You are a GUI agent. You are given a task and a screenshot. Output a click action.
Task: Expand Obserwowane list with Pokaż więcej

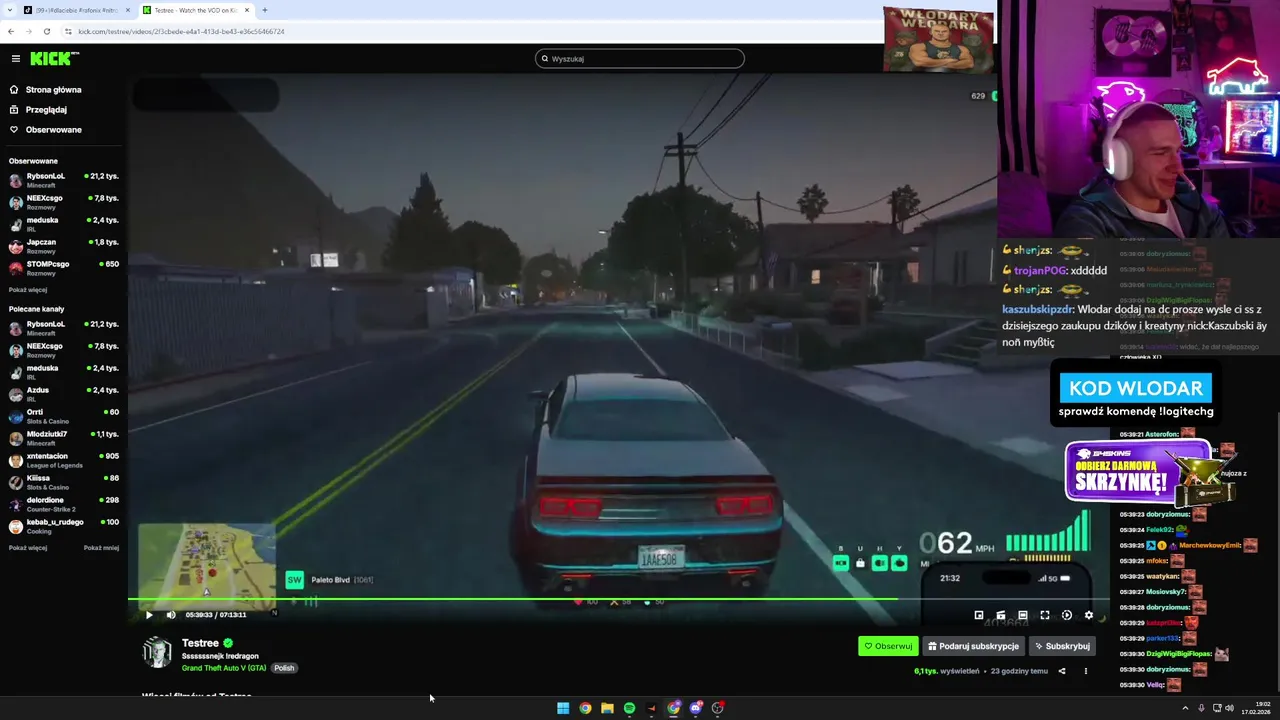click(28, 290)
